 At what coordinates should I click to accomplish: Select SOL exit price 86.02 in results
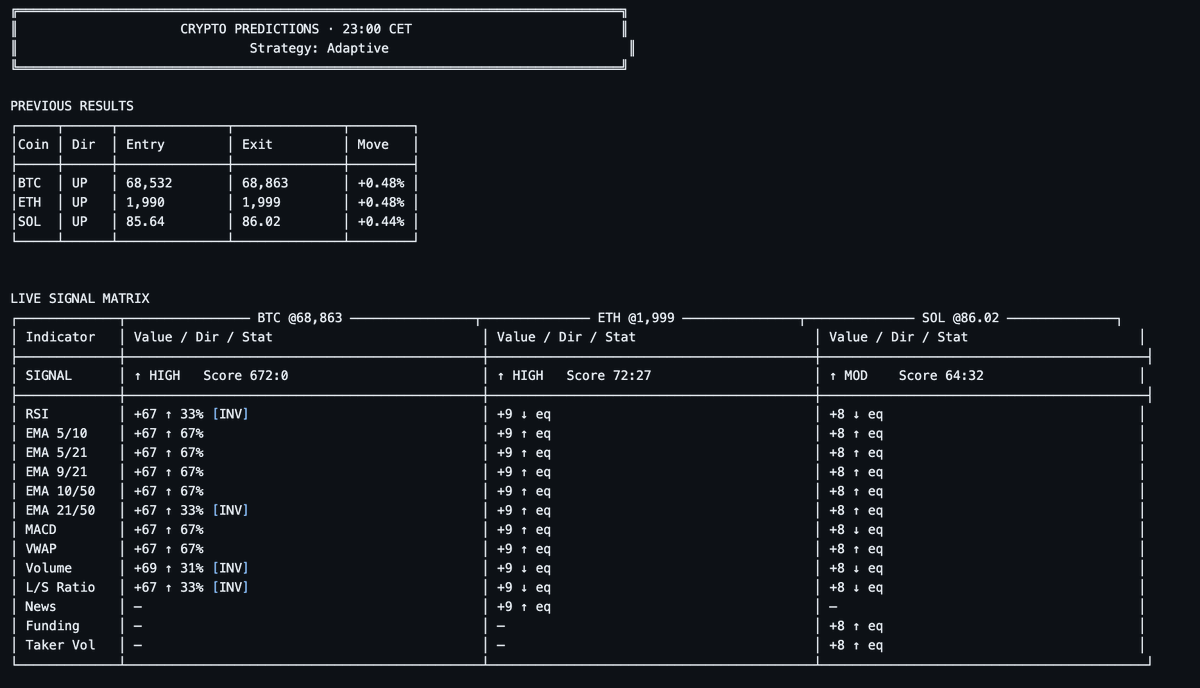click(261, 221)
